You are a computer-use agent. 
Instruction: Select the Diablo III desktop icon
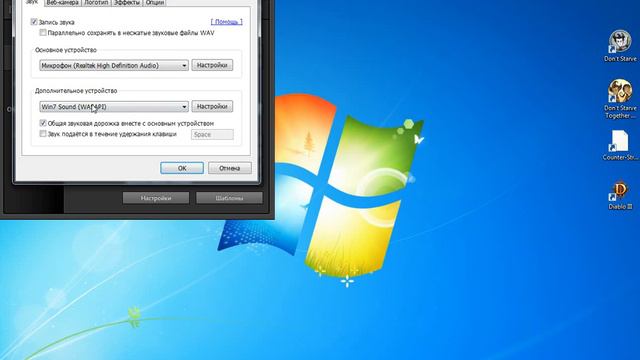pos(620,195)
